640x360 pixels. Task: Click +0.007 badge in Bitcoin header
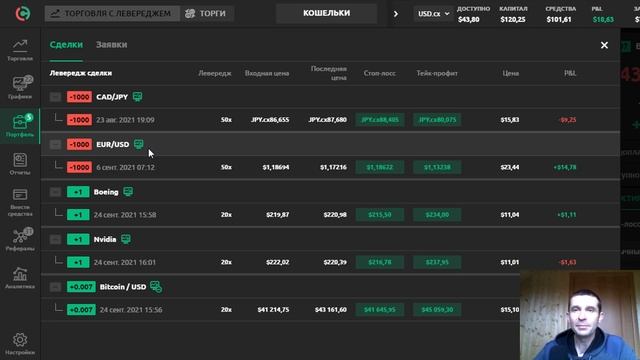[x=81, y=287]
